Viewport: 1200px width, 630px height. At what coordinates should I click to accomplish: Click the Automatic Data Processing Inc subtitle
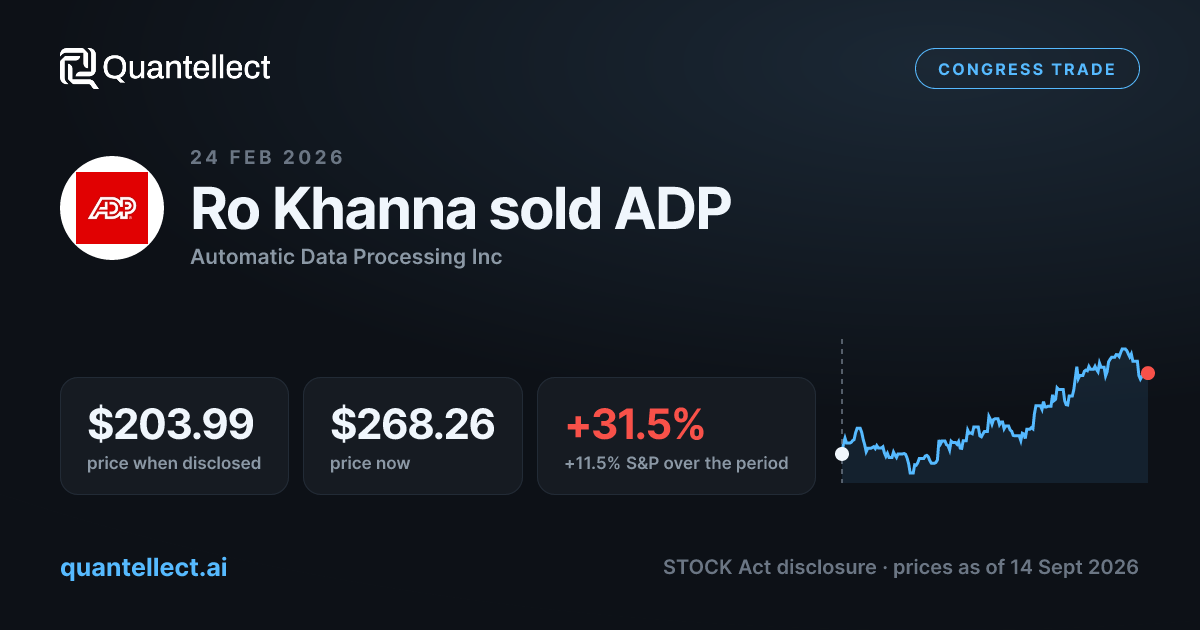coord(346,257)
